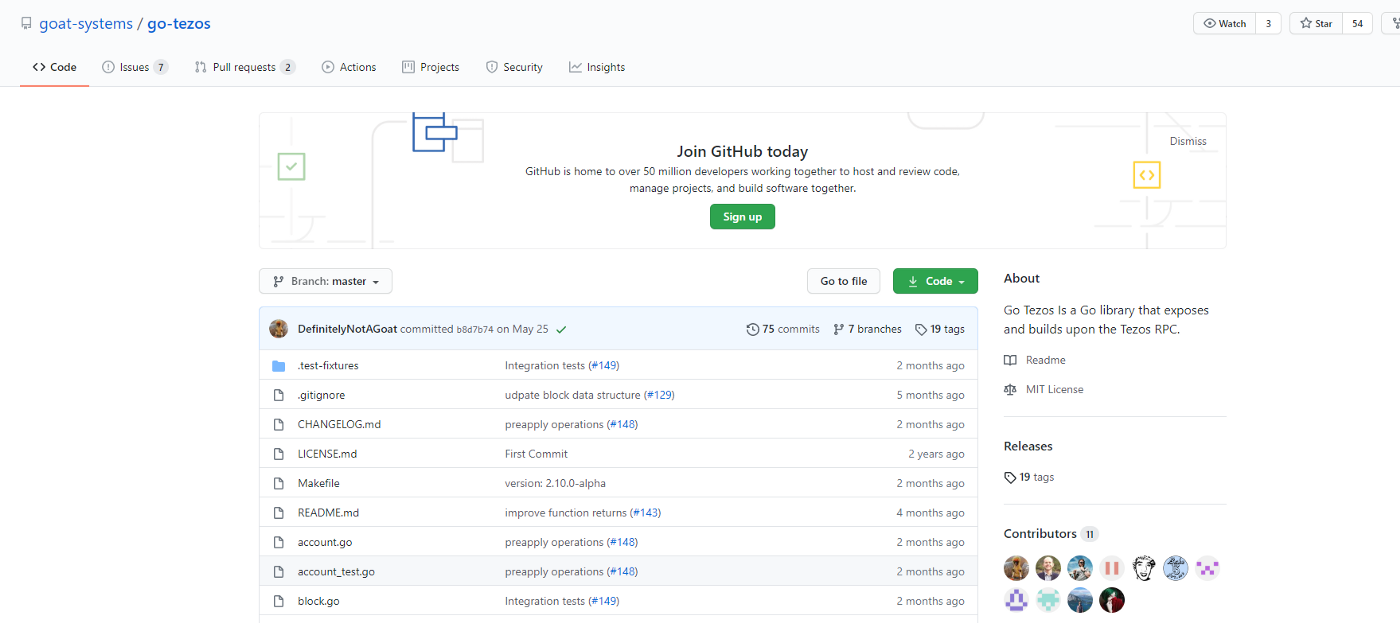Open the block.go file
The height and width of the screenshot is (623, 1400).
pyautogui.click(x=319, y=601)
